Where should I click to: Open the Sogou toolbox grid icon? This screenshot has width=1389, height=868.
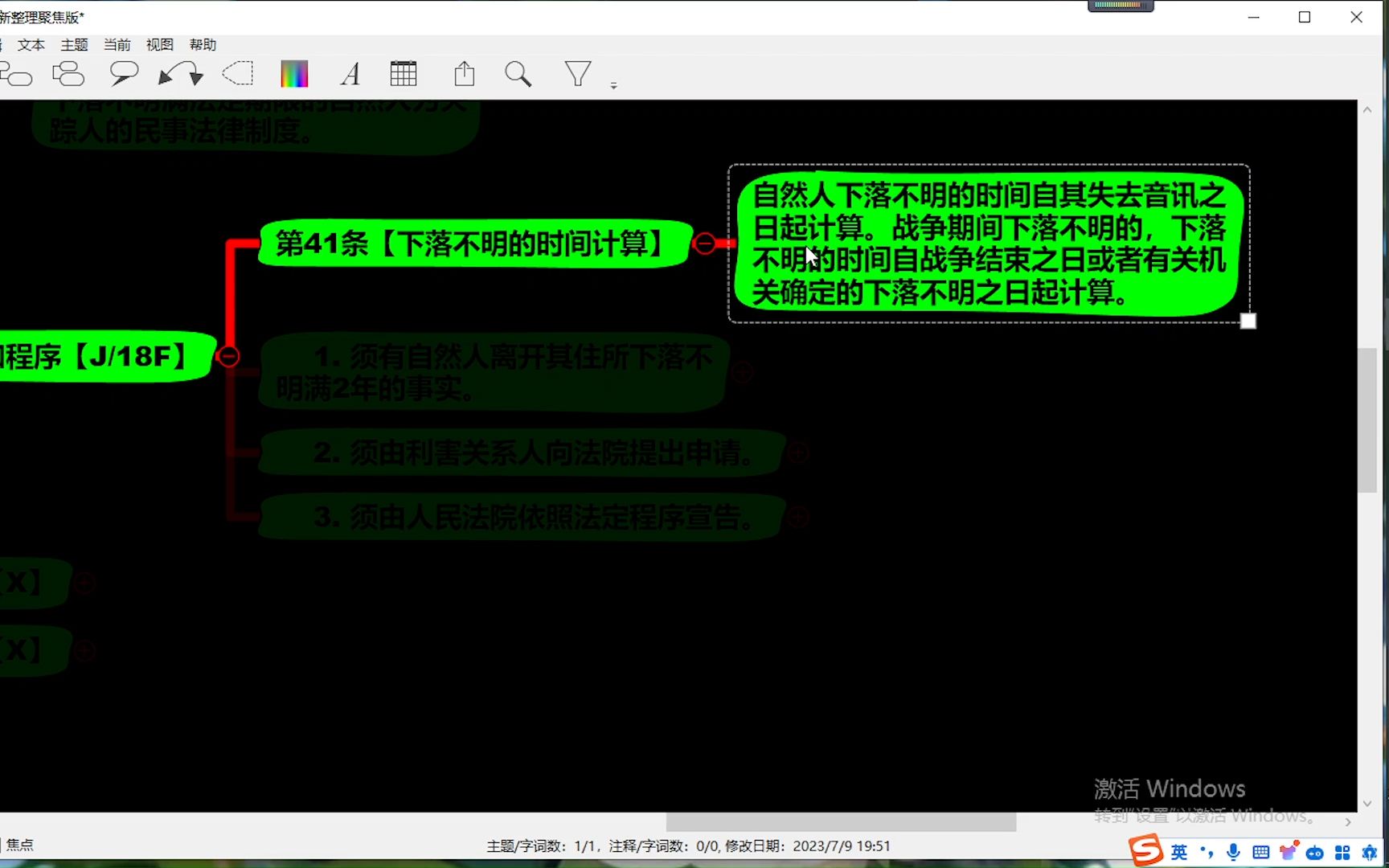(x=1342, y=853)
